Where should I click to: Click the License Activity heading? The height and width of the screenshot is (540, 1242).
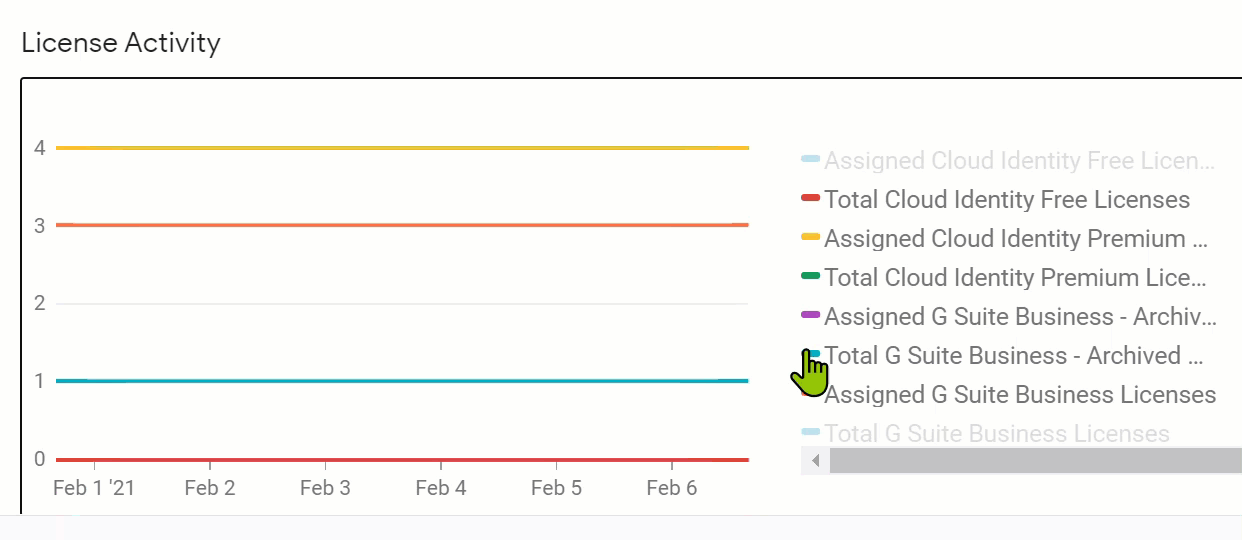[121, 43]
